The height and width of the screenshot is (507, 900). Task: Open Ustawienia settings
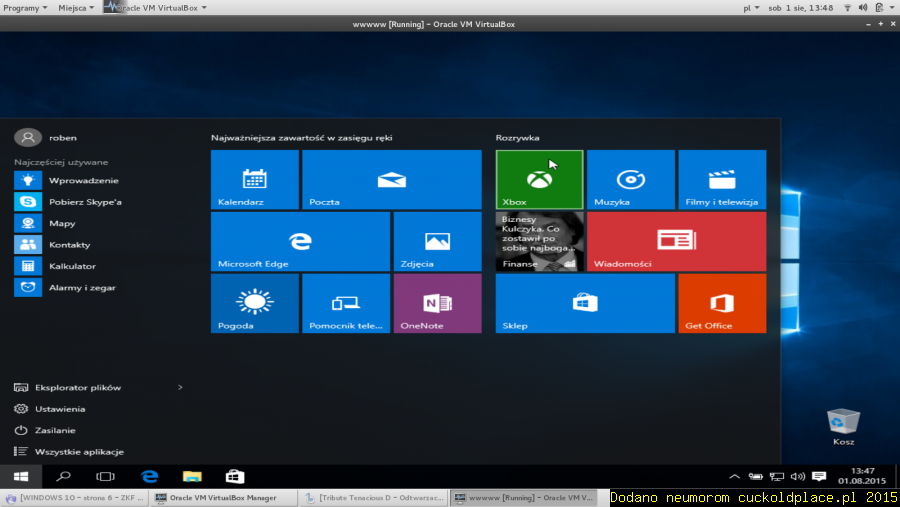[x=60, y=409]
